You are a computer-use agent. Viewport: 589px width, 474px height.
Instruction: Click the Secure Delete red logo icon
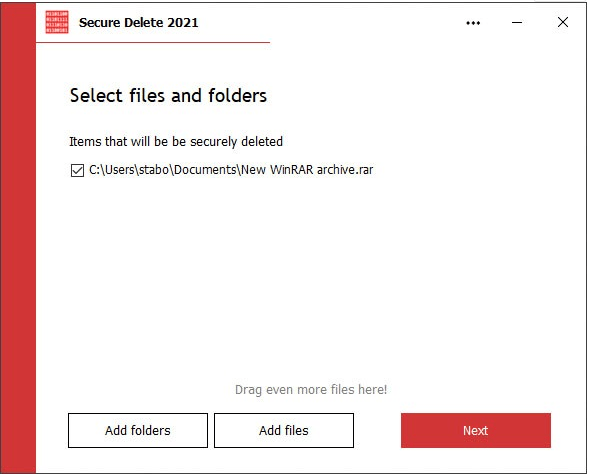pos(57,22)
